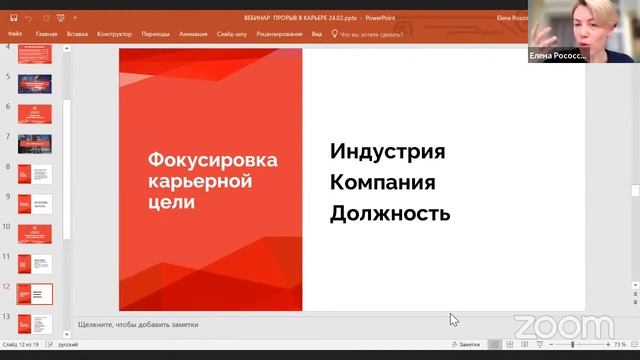Screen dimensions: 640x360
Task: Open the Конструктор ribbon tab
Action: point(114,34)
